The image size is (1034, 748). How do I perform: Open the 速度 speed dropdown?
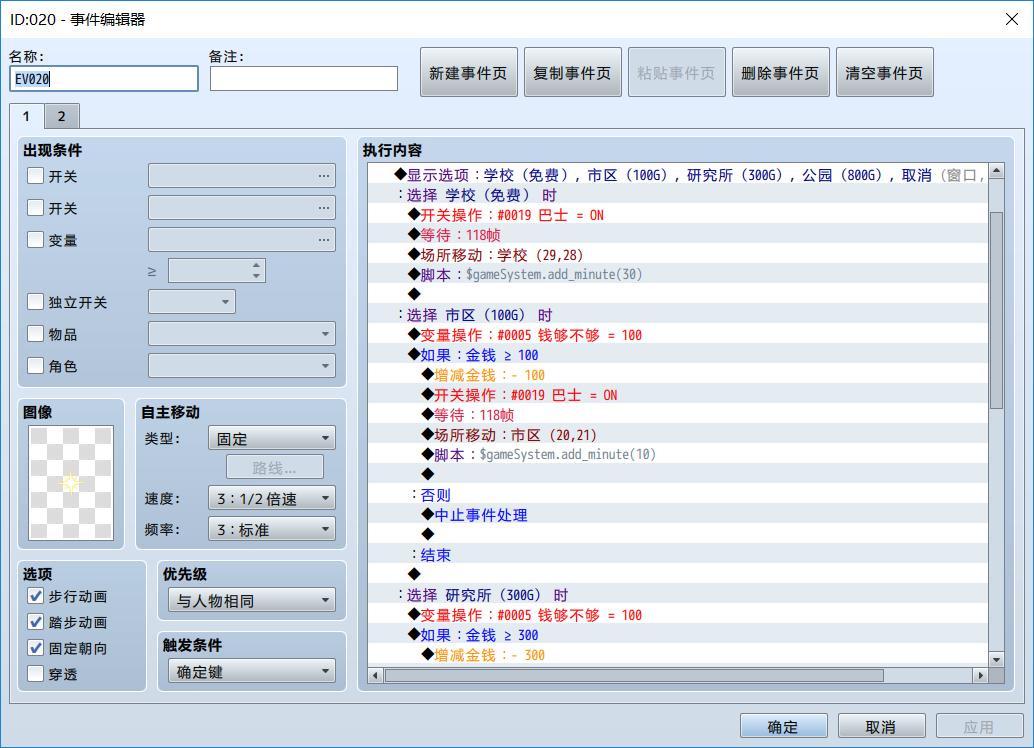pos(272,498)
